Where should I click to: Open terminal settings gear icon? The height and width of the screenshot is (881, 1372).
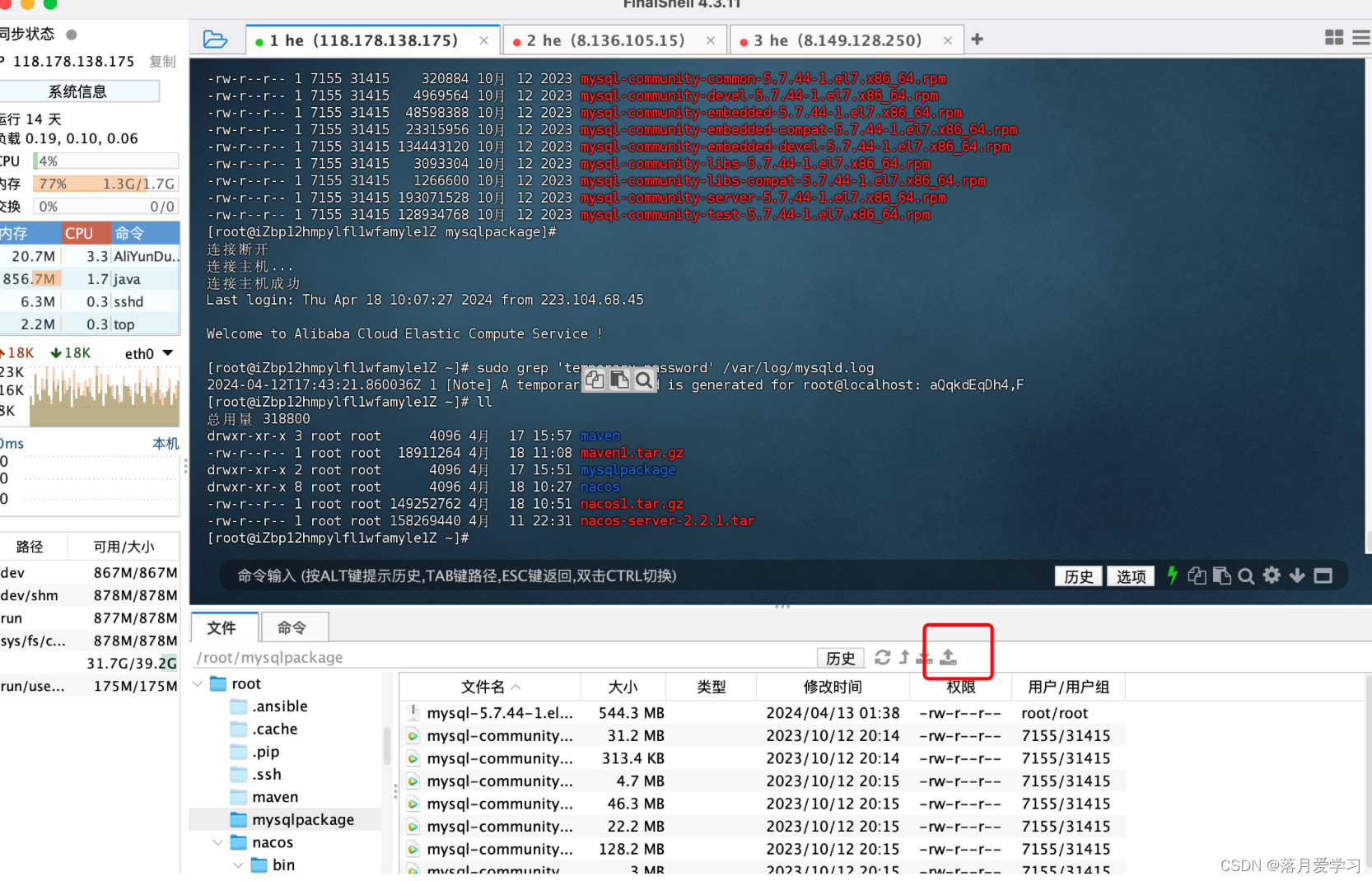tap(1272, 575)
